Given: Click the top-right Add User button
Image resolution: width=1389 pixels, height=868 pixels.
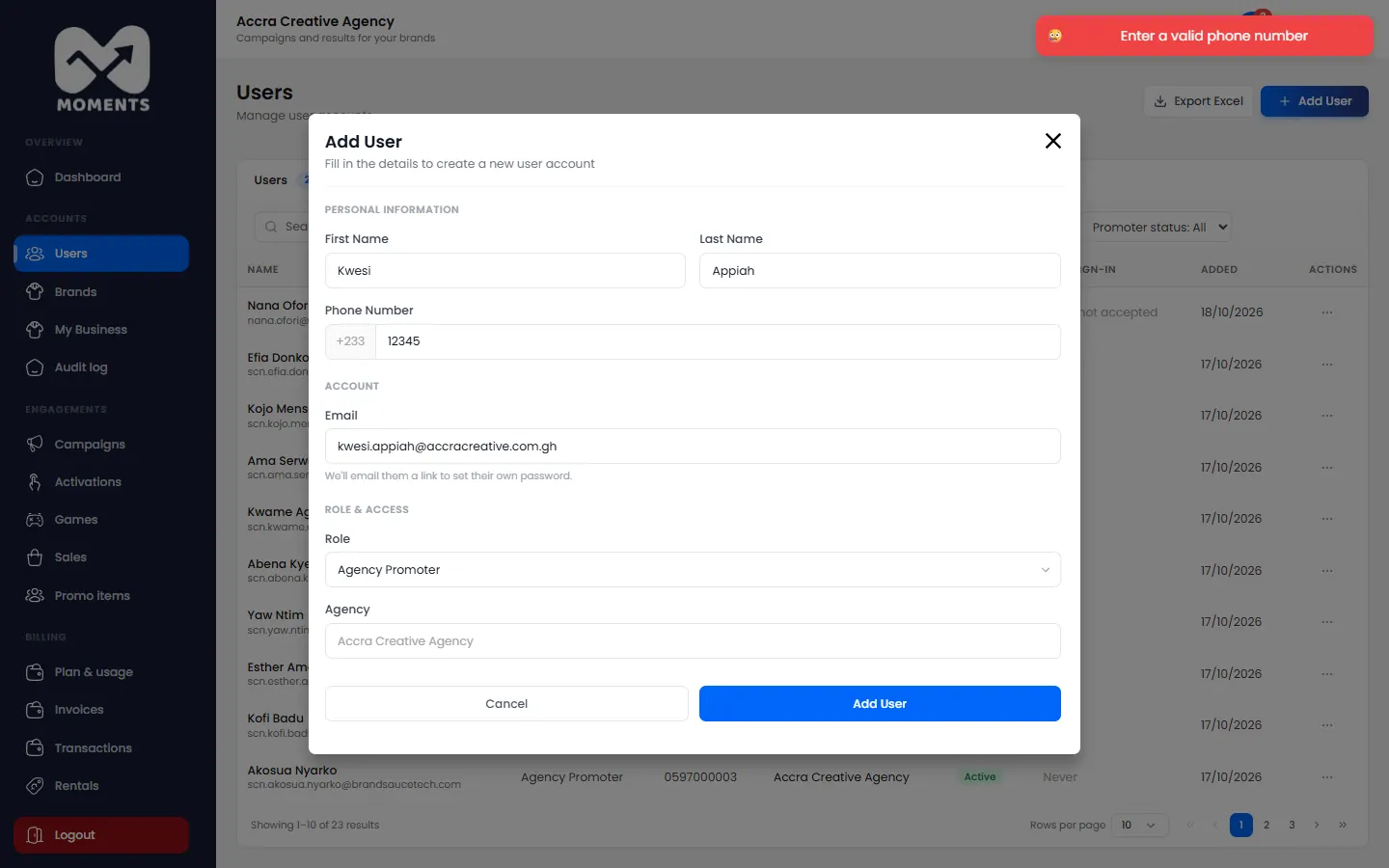Looking at the screenshot, I should pyautogui.click(x=1315, y=101).
